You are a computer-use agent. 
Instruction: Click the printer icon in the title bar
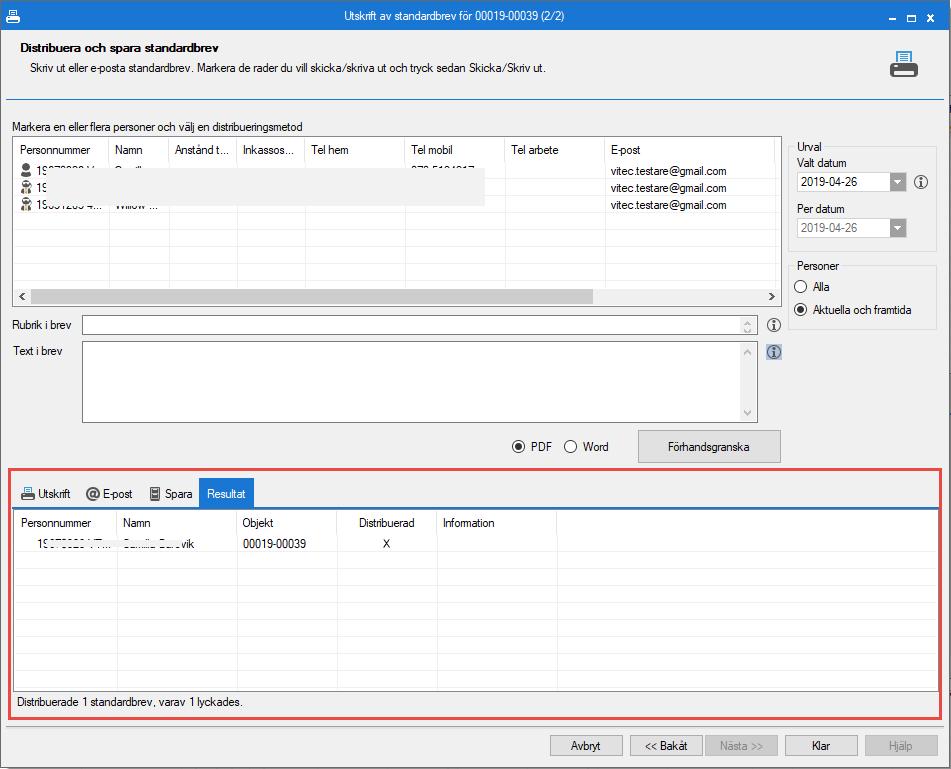[x=13, y=16]
